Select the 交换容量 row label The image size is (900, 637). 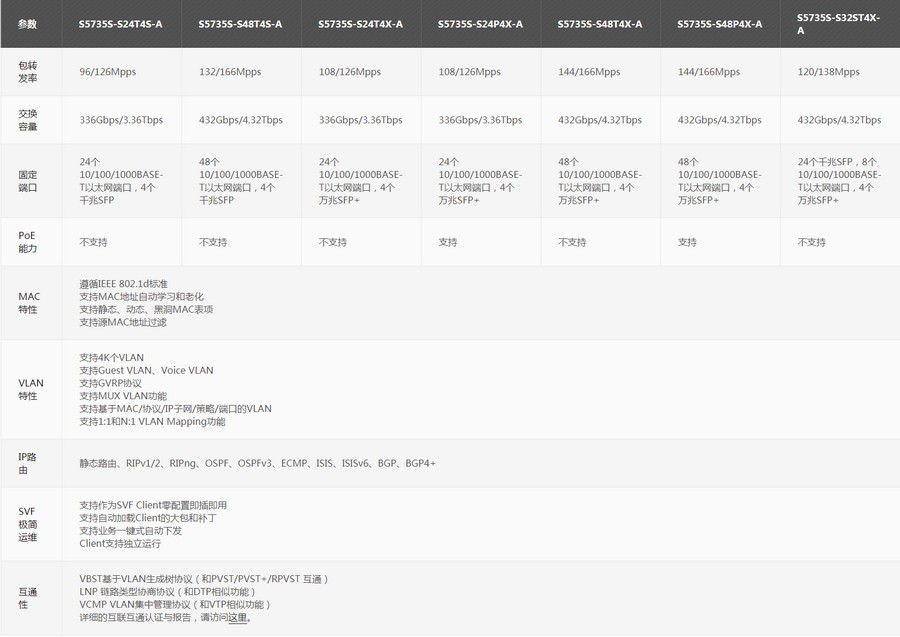[27, 120]
